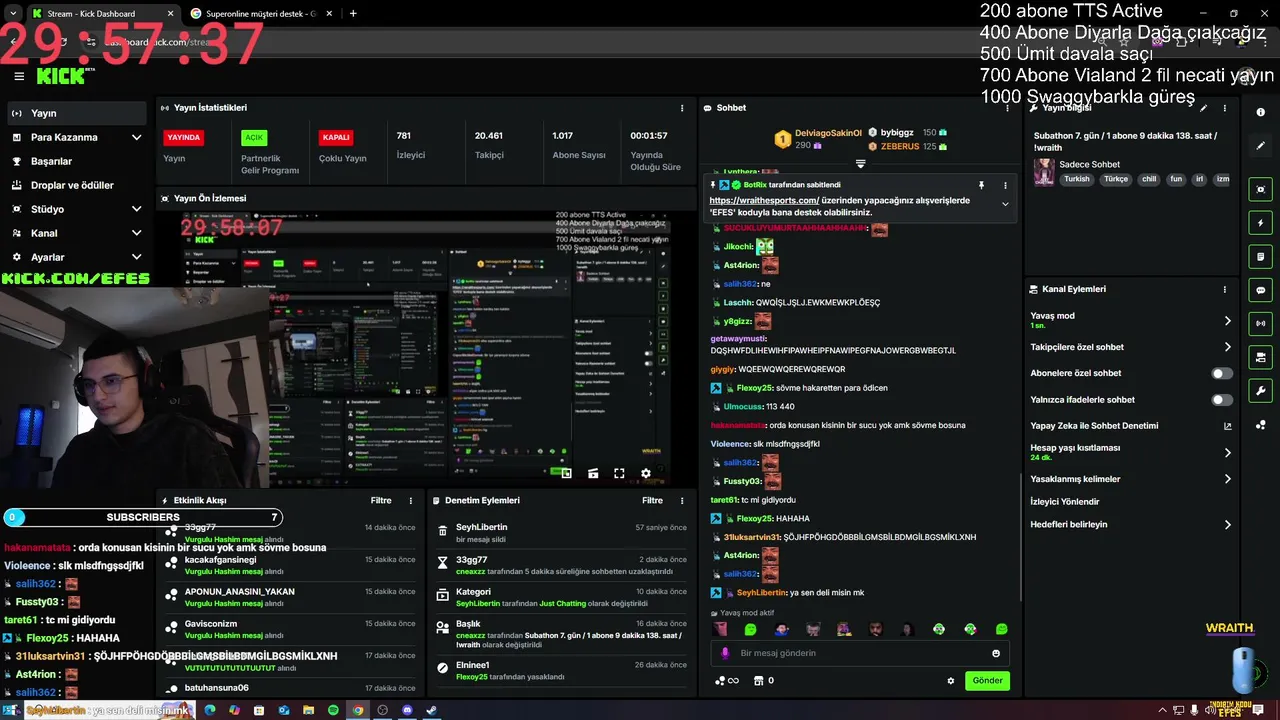Viewport: 1280px width, 720px height.
Task: Click the first emote in quick emote row
Action: [x=720, y=629]
